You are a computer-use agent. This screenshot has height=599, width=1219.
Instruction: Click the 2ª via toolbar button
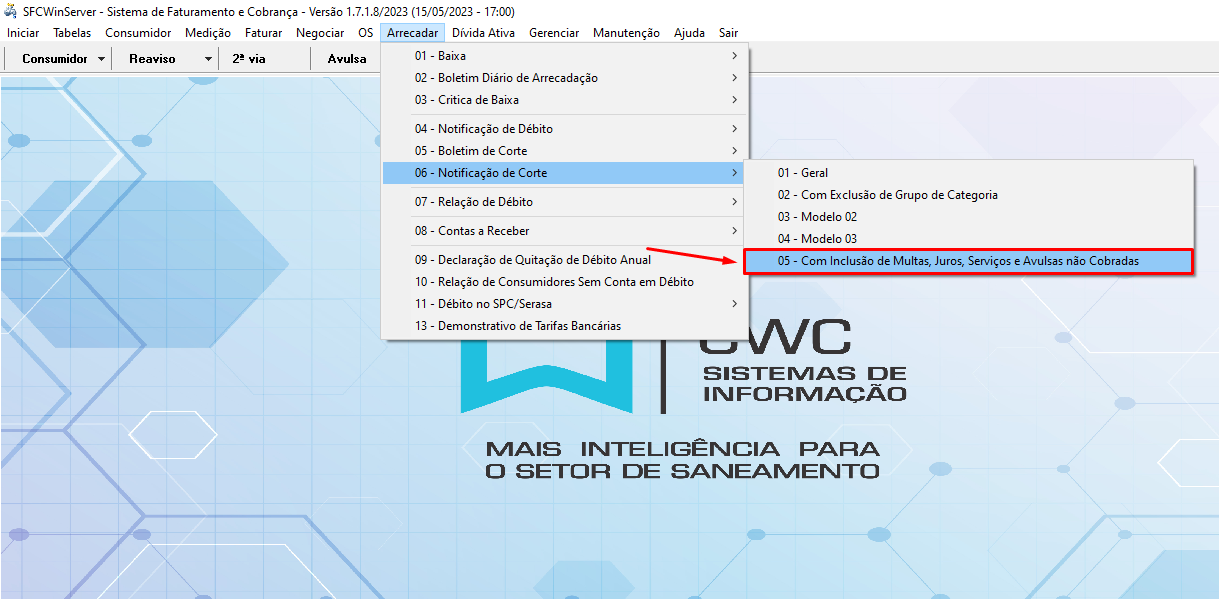[248, 59]
